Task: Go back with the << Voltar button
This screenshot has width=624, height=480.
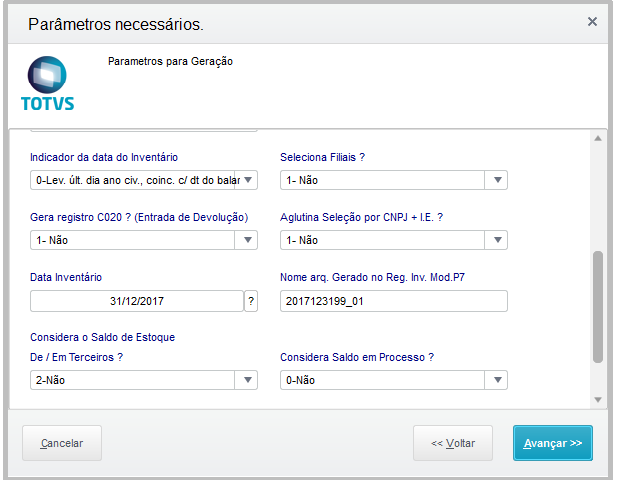Action: [x=453, y=443]
